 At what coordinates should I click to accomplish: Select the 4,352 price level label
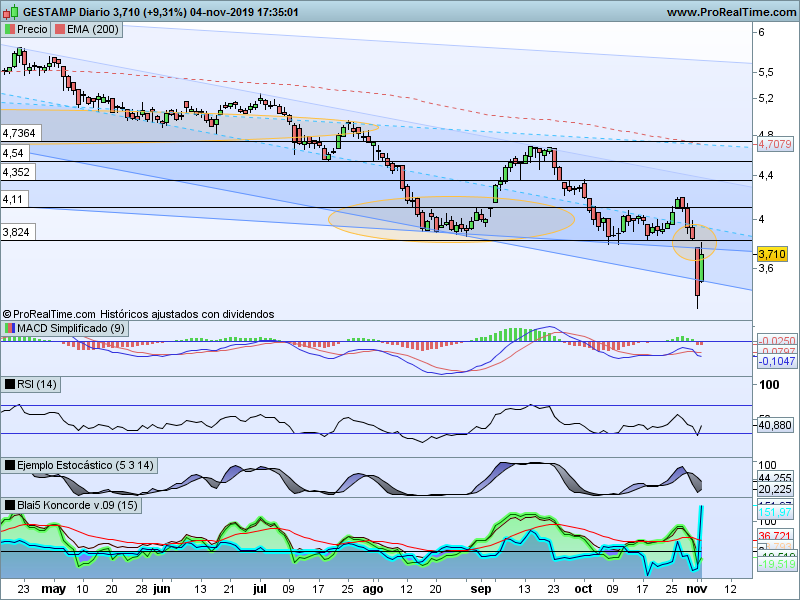[17, 172]
